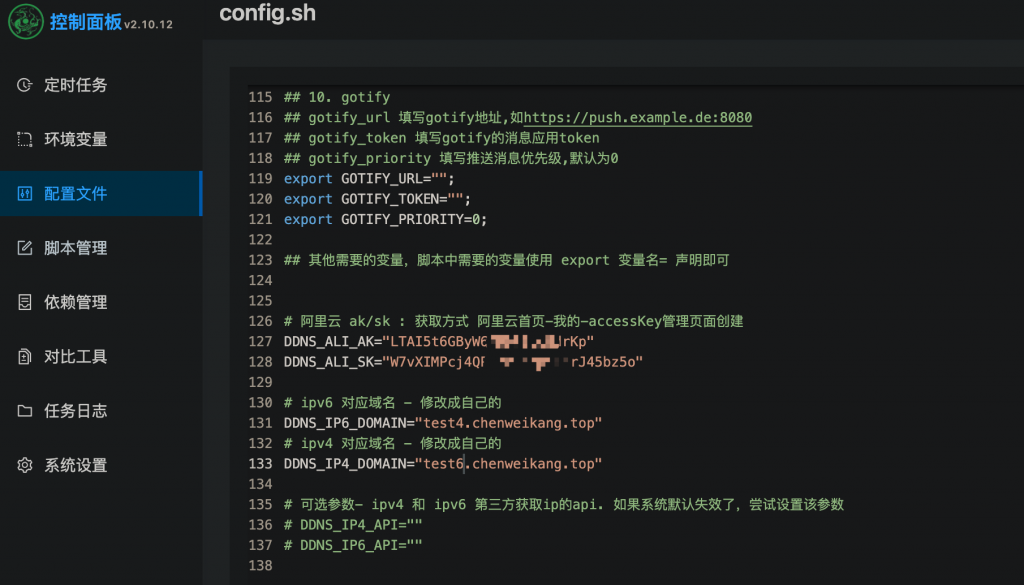Click the 依赖管理 sidebar icon
1024x585 pixels.
25,302
